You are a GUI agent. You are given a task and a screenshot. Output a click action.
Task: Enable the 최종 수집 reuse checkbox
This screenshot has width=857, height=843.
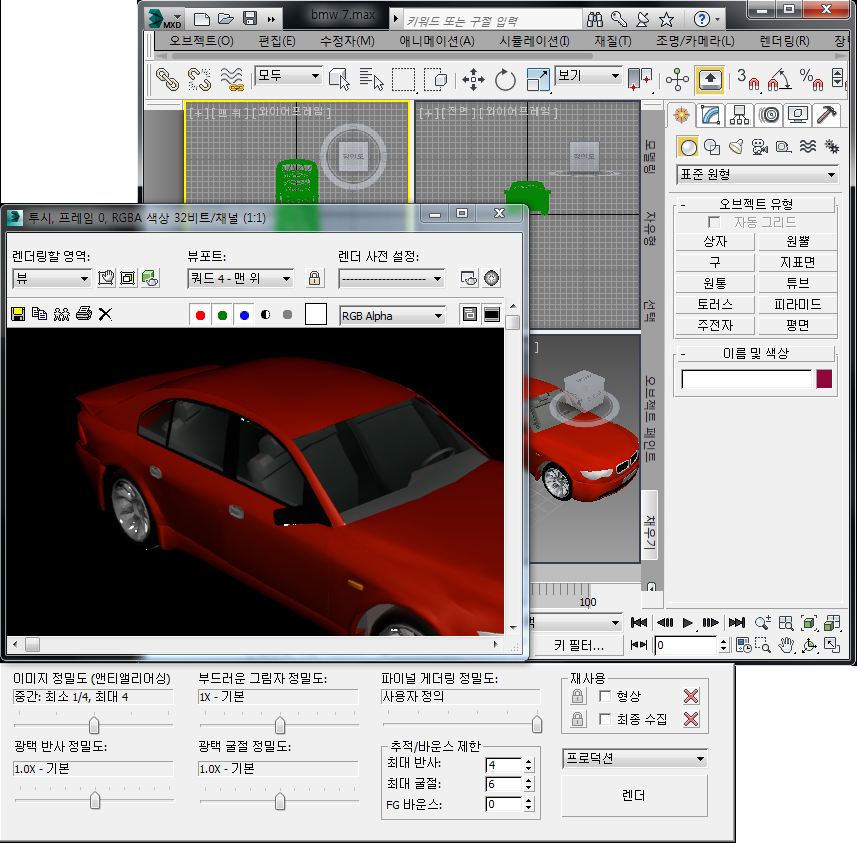tap(604, 719)
